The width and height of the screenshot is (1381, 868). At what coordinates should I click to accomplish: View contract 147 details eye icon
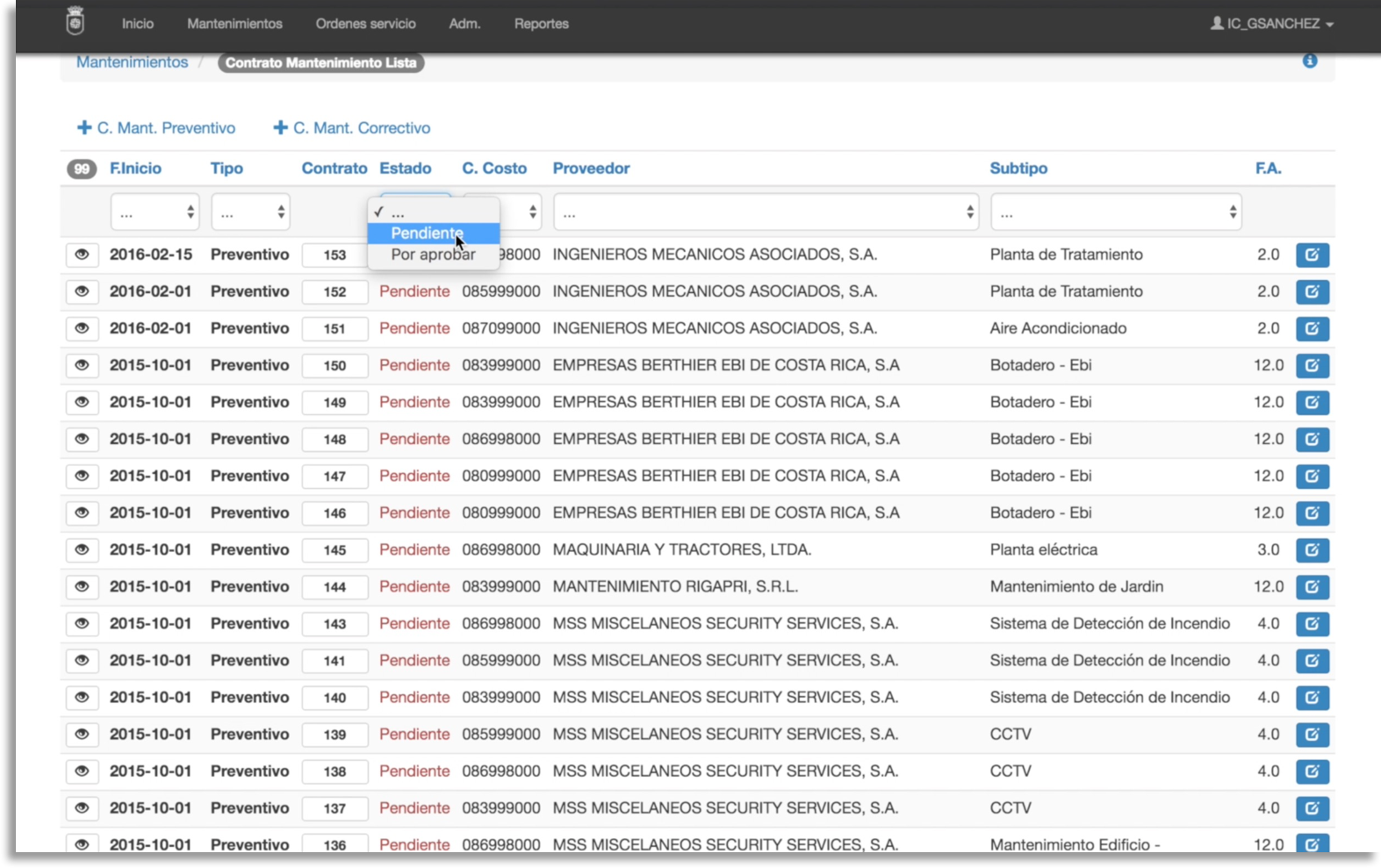(82, 476)
